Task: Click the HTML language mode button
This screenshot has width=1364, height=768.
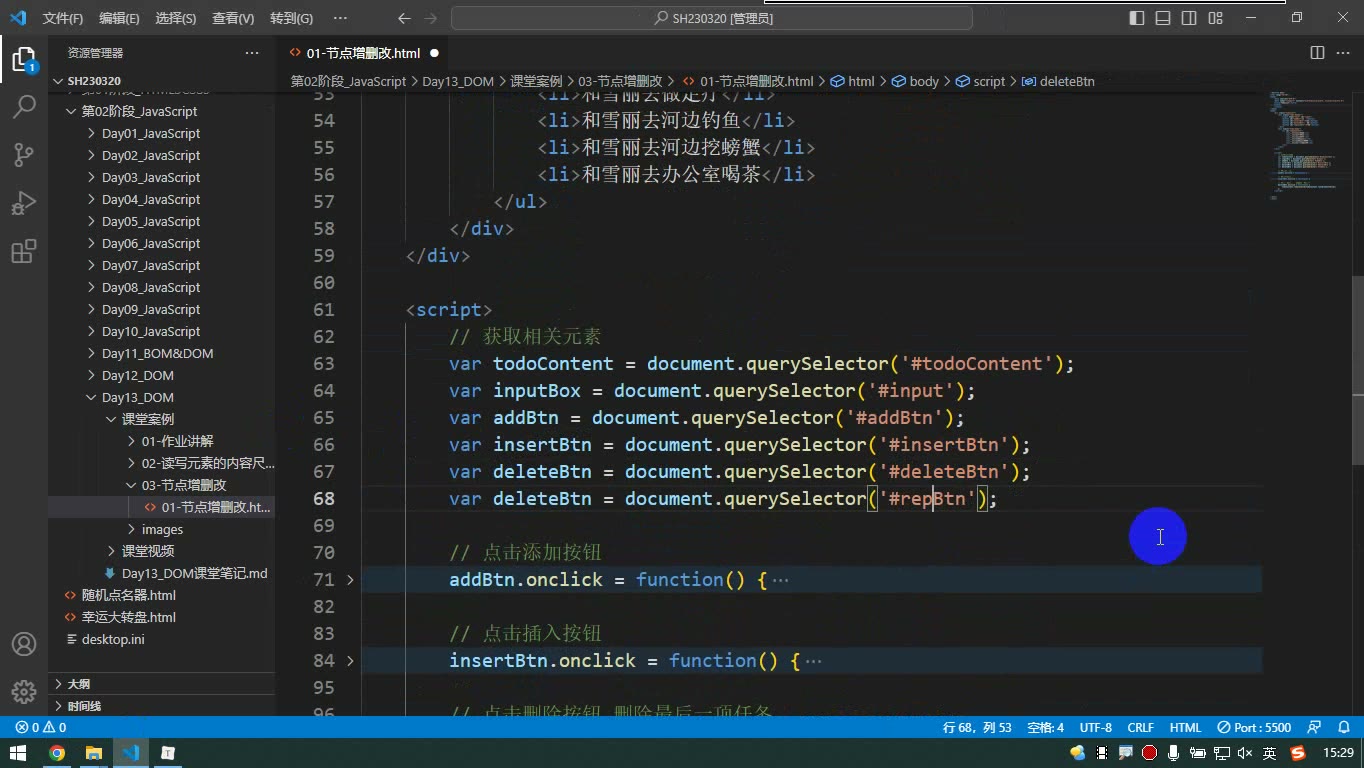Action: pos(1185,728)
